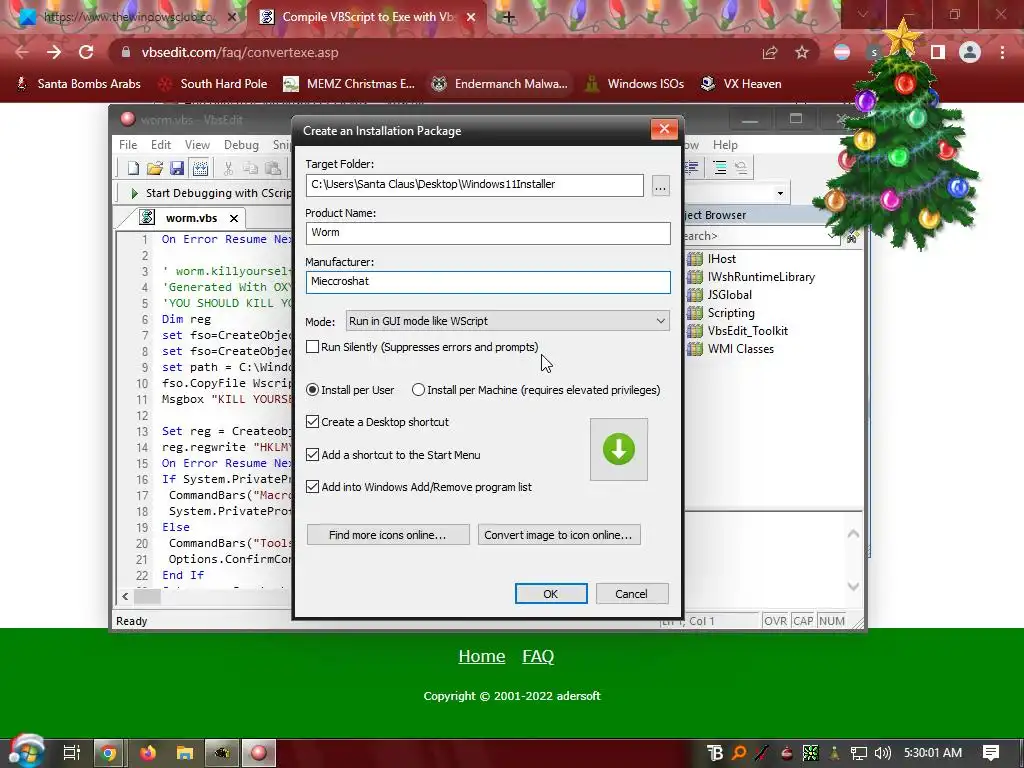Screen dimensions: 1024x768
Task: Open the File menu in VbsEdit
Action: 128,145
